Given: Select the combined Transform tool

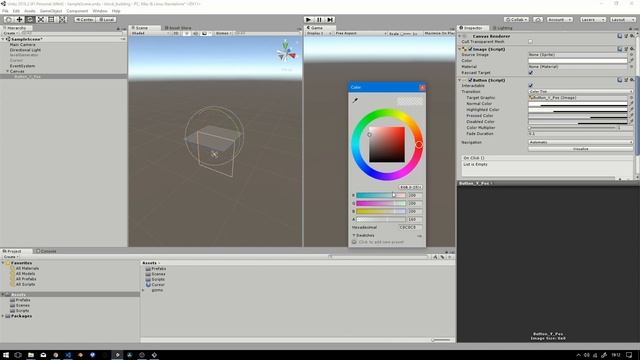Looking at the screenshot, I should pos(62,19).
